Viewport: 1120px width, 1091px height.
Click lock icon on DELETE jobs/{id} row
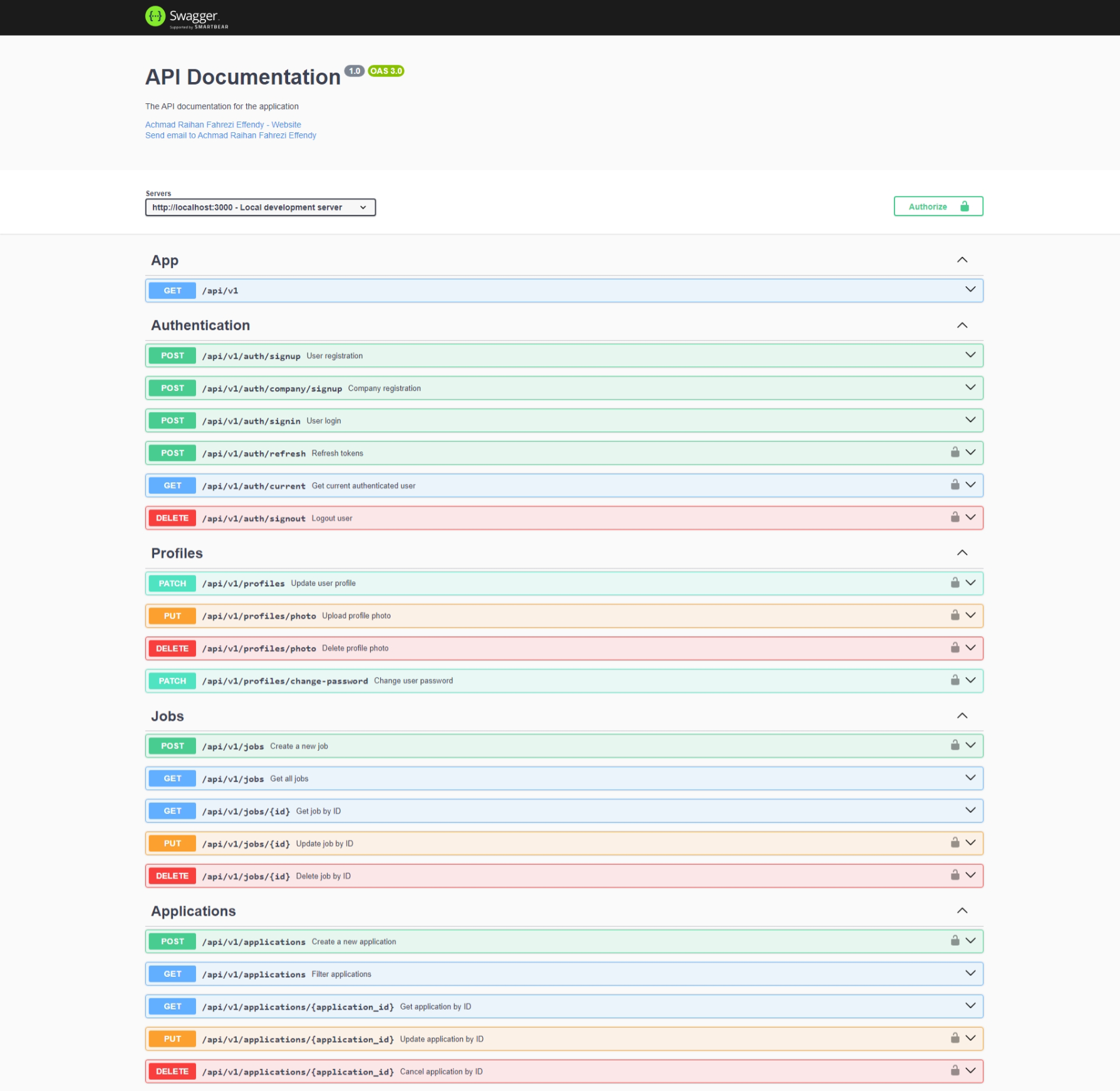coord(955,876)
